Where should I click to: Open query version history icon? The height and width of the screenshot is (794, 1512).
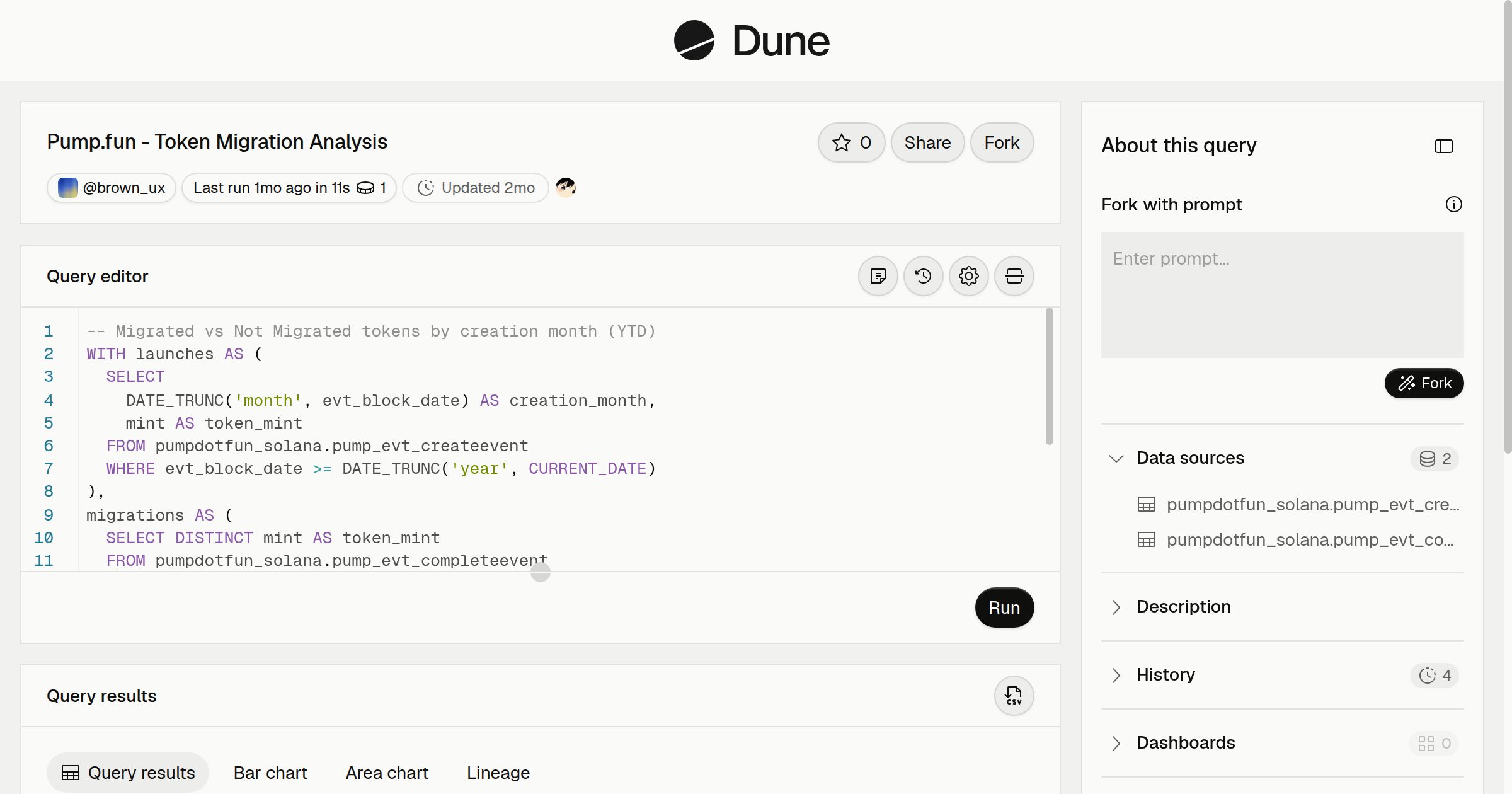coord(923,276)
